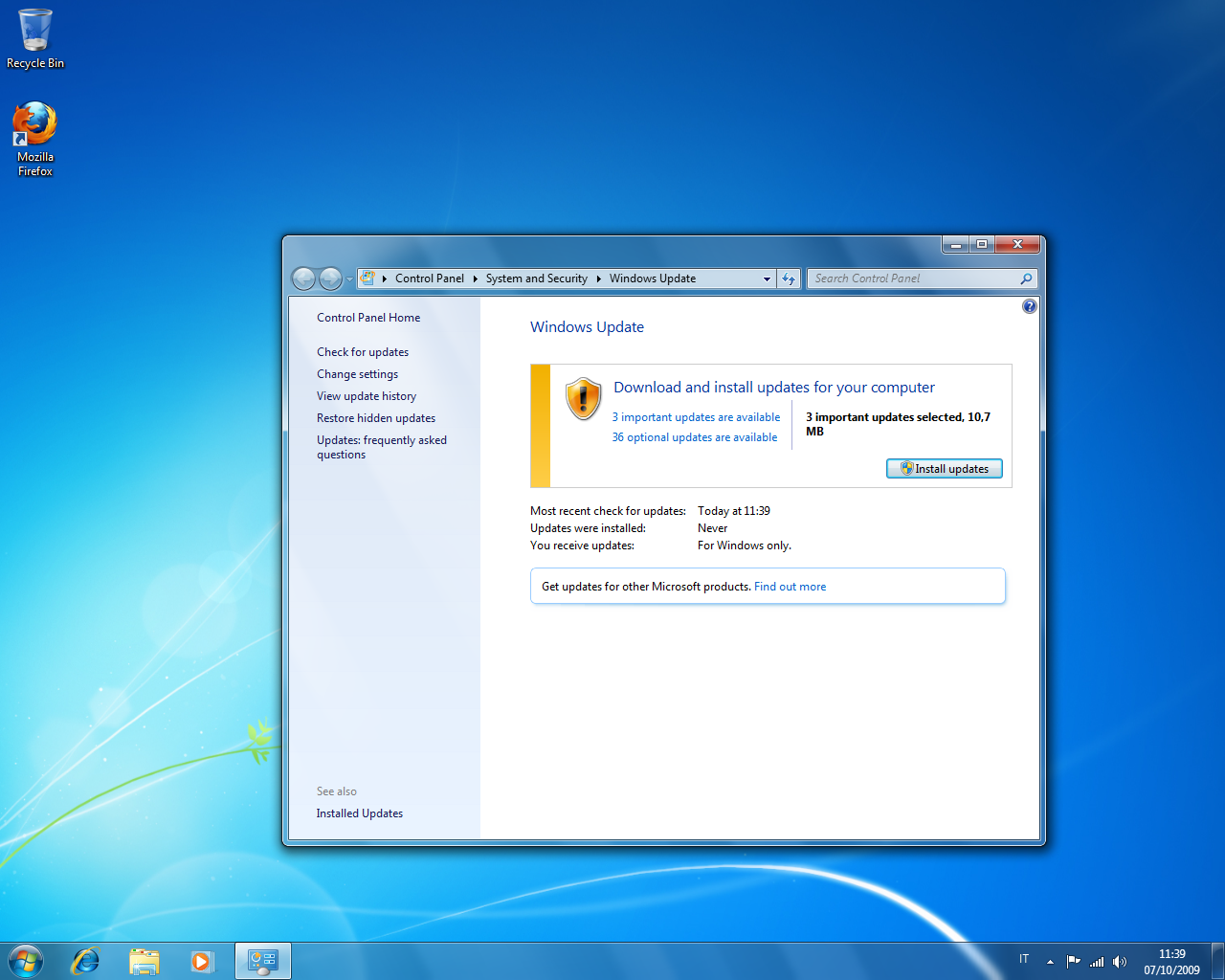Launch Internet Explorer from taskbar
1225x980 pixels.
click(x=86, y=961)
